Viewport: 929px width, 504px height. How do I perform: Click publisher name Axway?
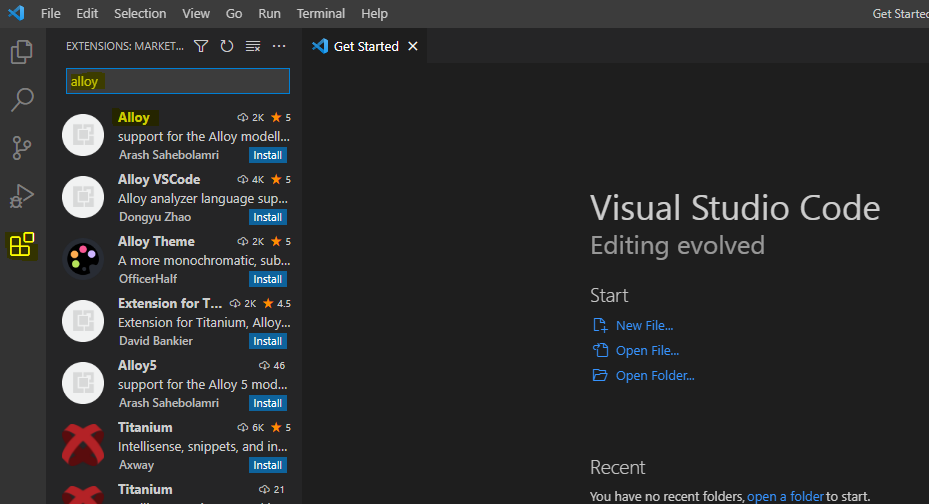pos(136,465)
